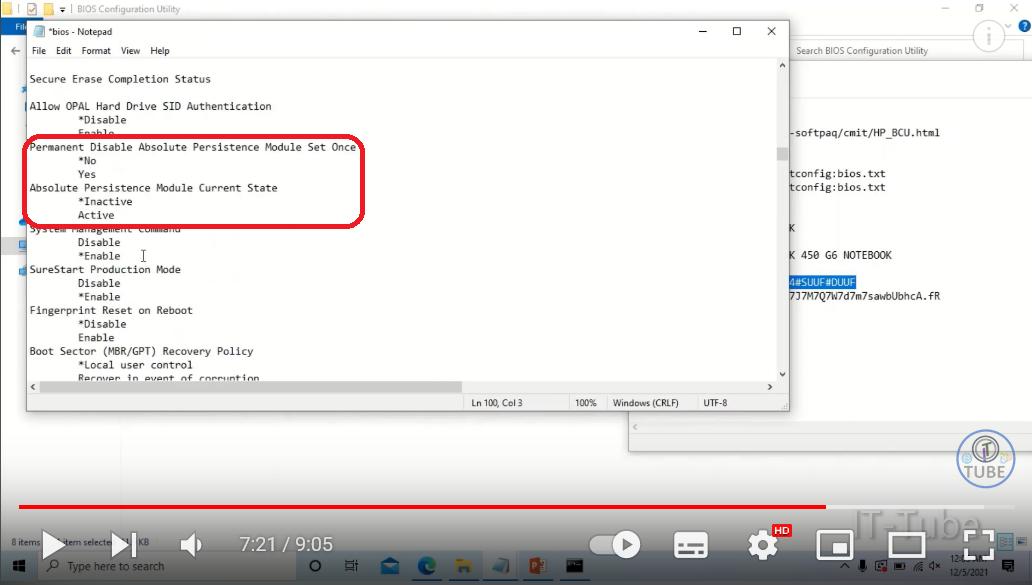The width and height of the screenshot is (1032, 585).
Task: Open Command Prompt on taskbar
Action: click(575, 566)
